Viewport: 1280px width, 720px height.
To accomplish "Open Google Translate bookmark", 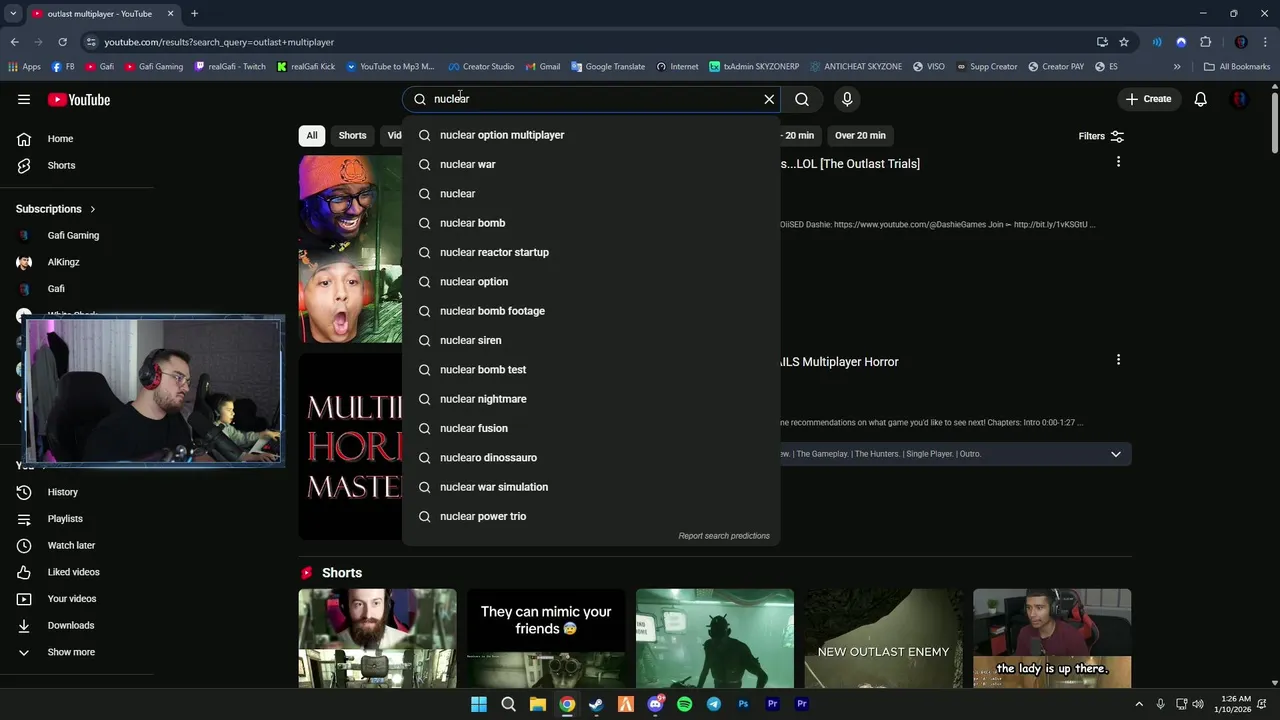I will [x=608, y=67].
